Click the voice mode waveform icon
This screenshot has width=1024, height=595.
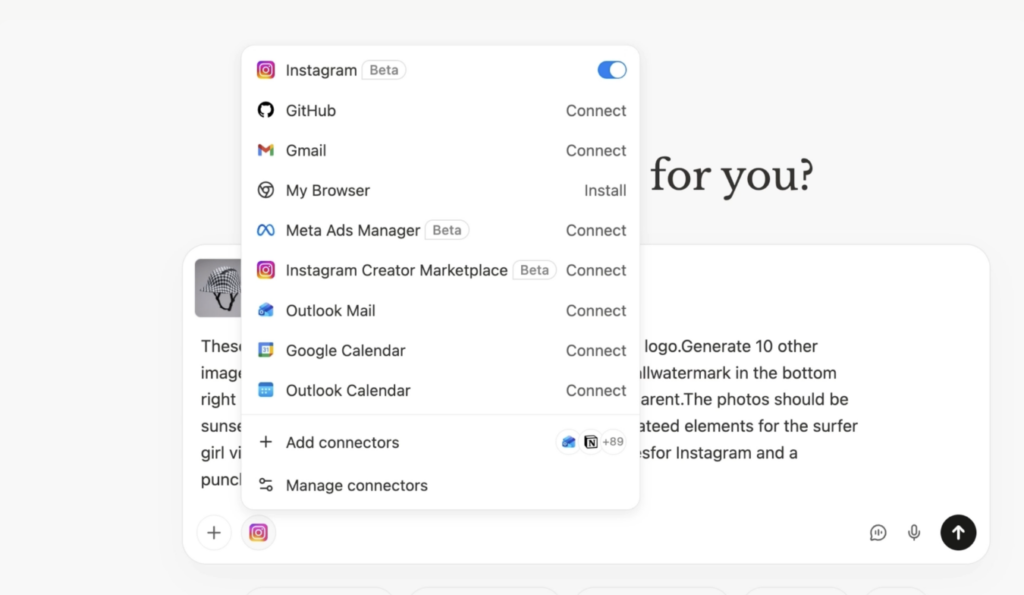click(878, 532)
